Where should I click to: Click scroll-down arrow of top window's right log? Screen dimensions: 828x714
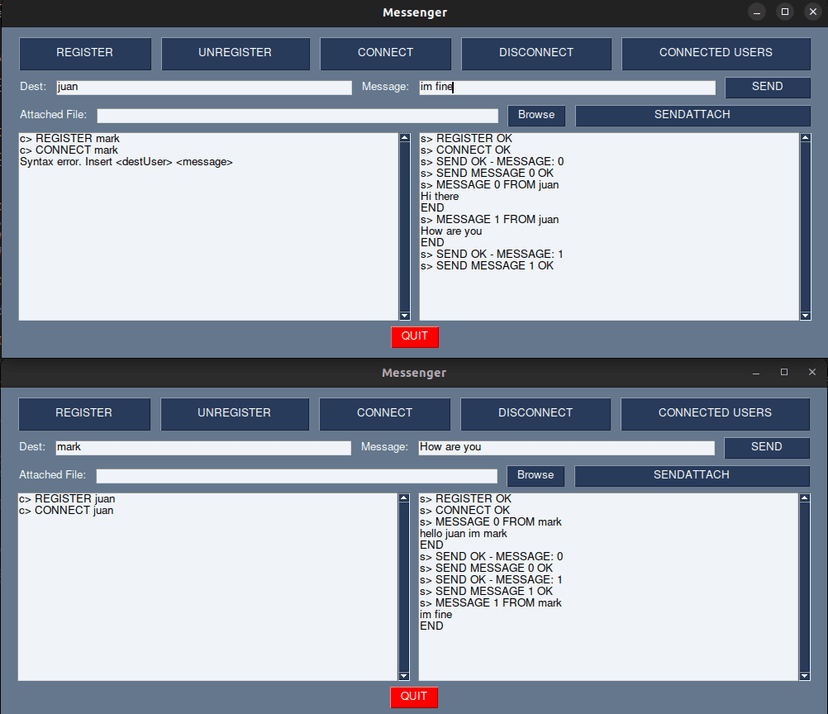[x=806, y=315]
